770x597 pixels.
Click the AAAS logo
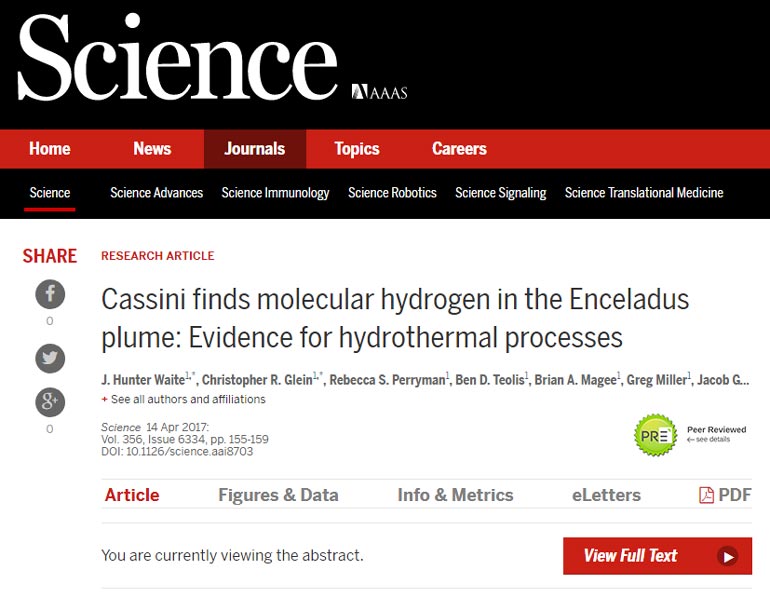(x=380, y=92)
